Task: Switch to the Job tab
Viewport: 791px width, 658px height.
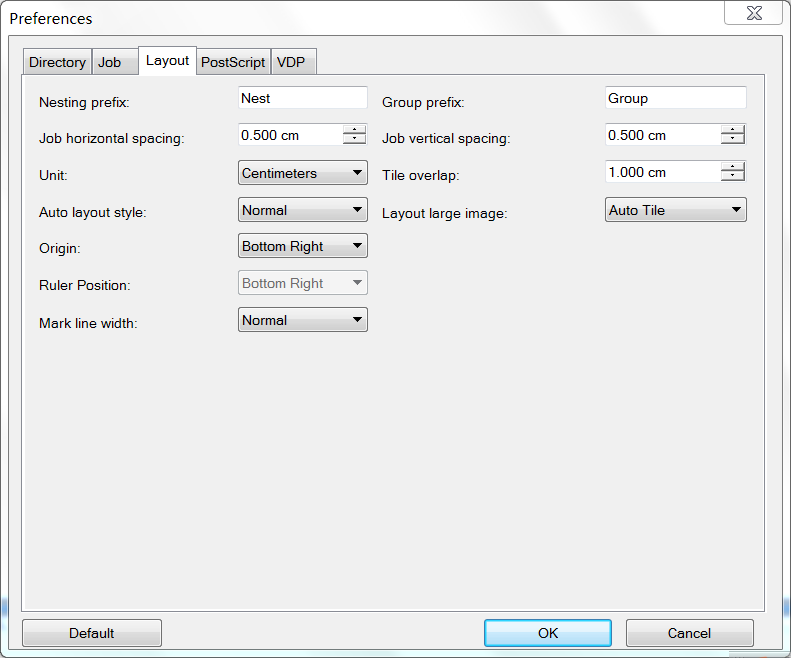Action: click(115, 62)
